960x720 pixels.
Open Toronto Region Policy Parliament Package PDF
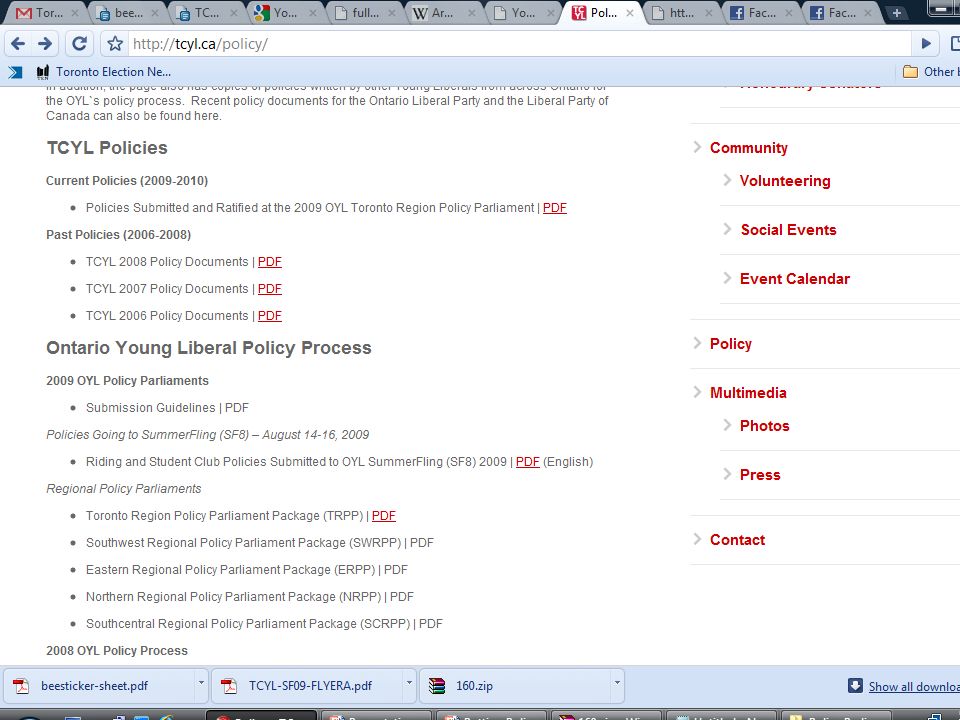(x=384, y=516)
